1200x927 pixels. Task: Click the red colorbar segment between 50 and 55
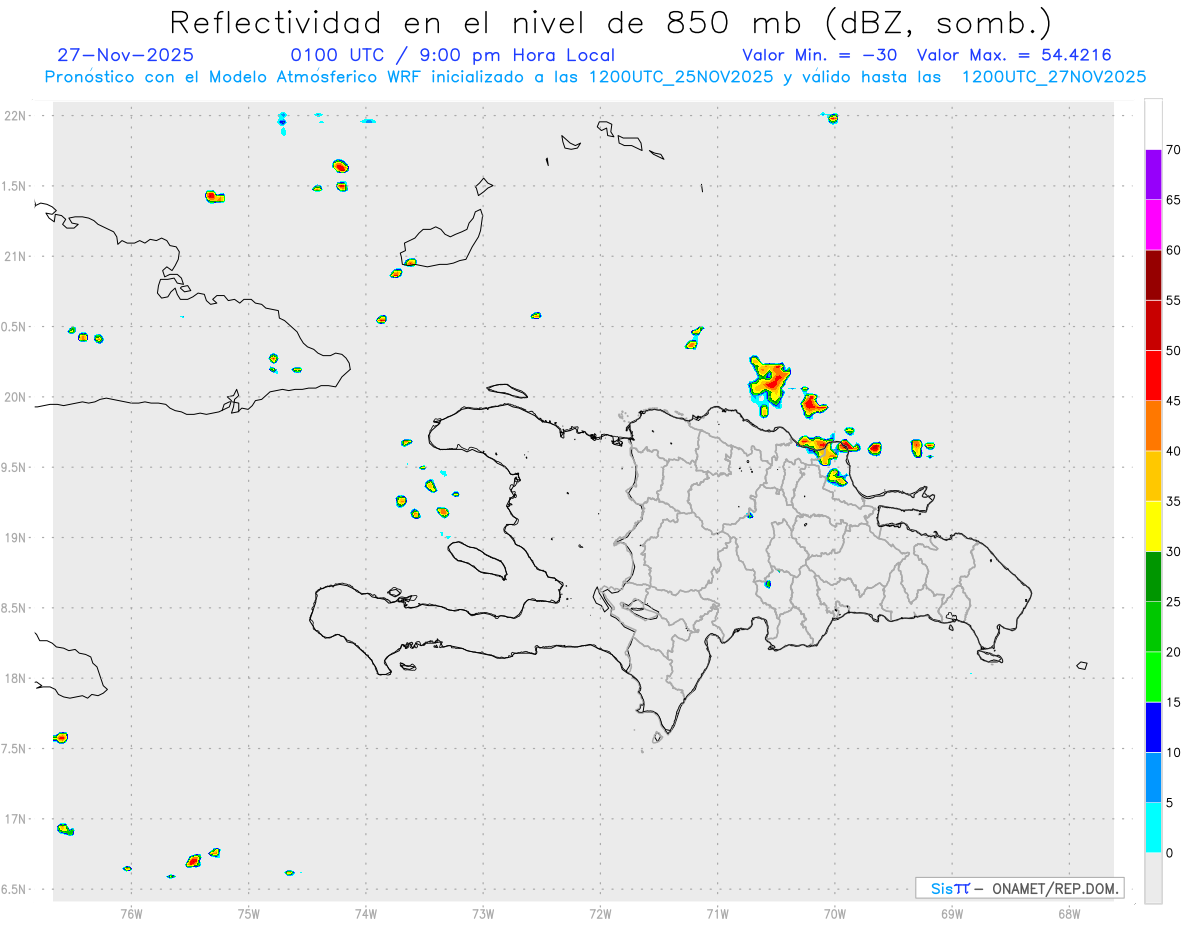click(x=1153, y=326)
